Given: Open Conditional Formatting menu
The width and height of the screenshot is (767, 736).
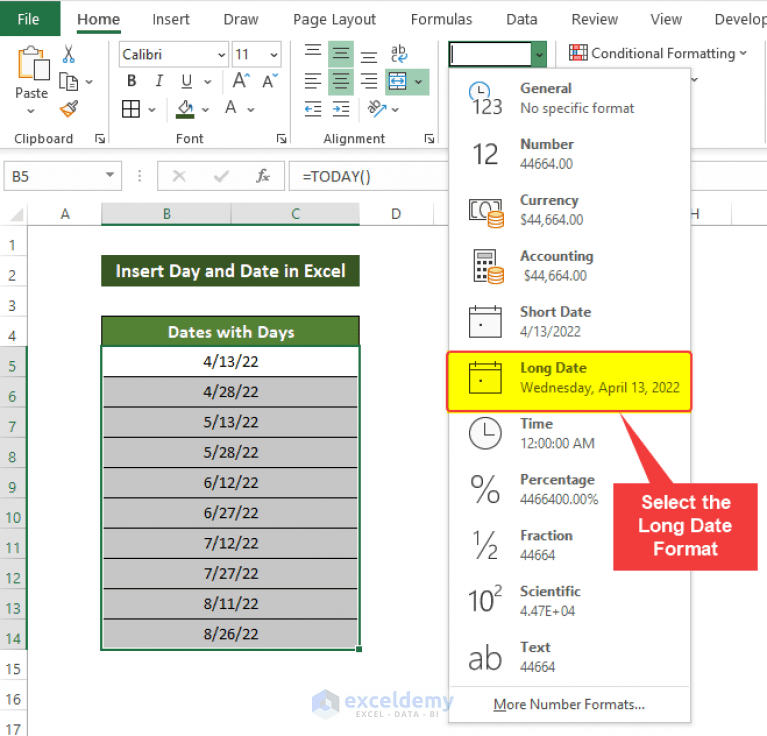Looking at the screenshot, I should [x=658, y=53].
